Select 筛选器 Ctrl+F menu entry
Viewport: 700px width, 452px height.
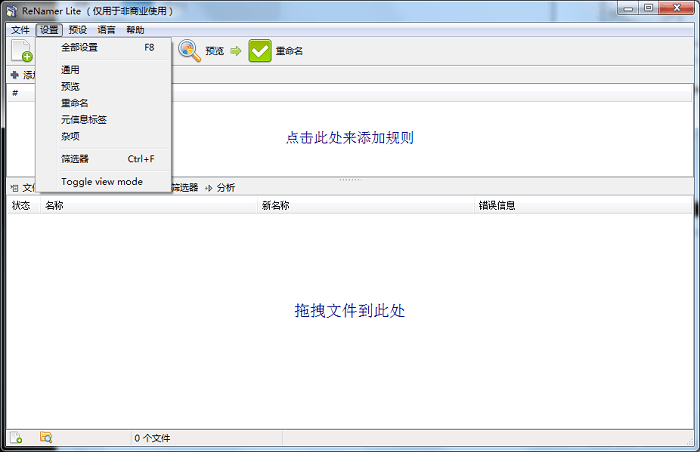104,159
